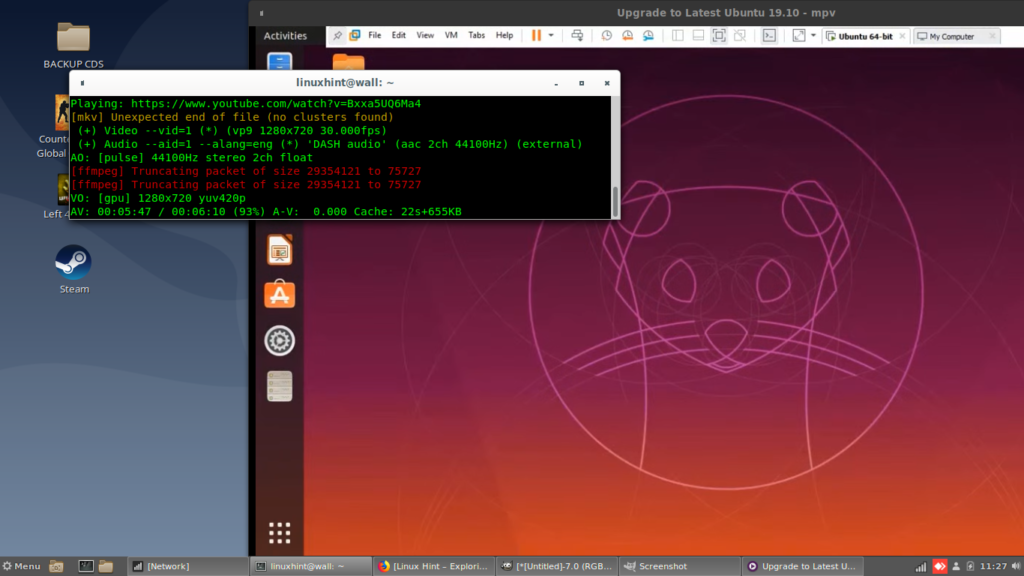Open the Menu button on the taskbar
Image resolution: width=1024 pixels, height=576 pixels.
(22, 566)
